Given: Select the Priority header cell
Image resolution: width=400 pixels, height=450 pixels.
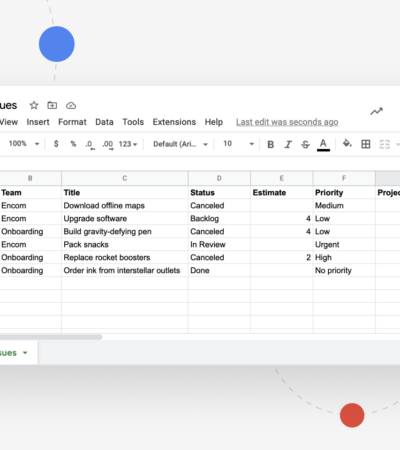Looking at the screenshot, I should point(344,192).
